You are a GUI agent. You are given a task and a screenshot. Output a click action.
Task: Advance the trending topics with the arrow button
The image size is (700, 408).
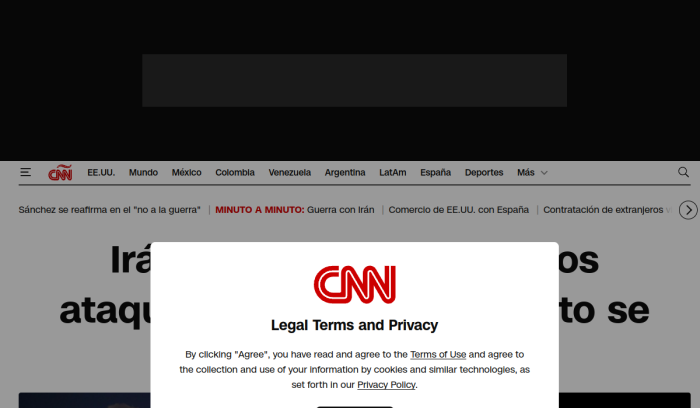pyautogui.click(x=688, y=210)
